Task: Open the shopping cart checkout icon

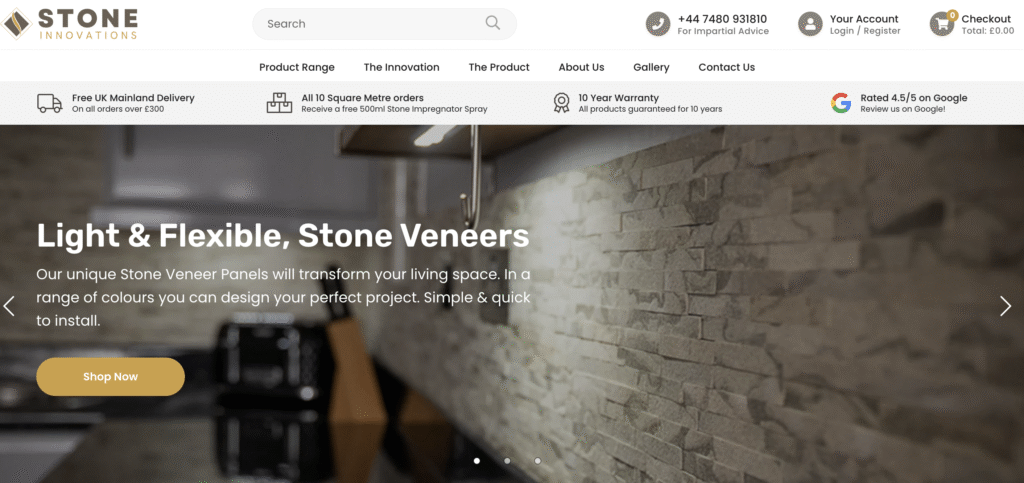Action: pos(942,24)
